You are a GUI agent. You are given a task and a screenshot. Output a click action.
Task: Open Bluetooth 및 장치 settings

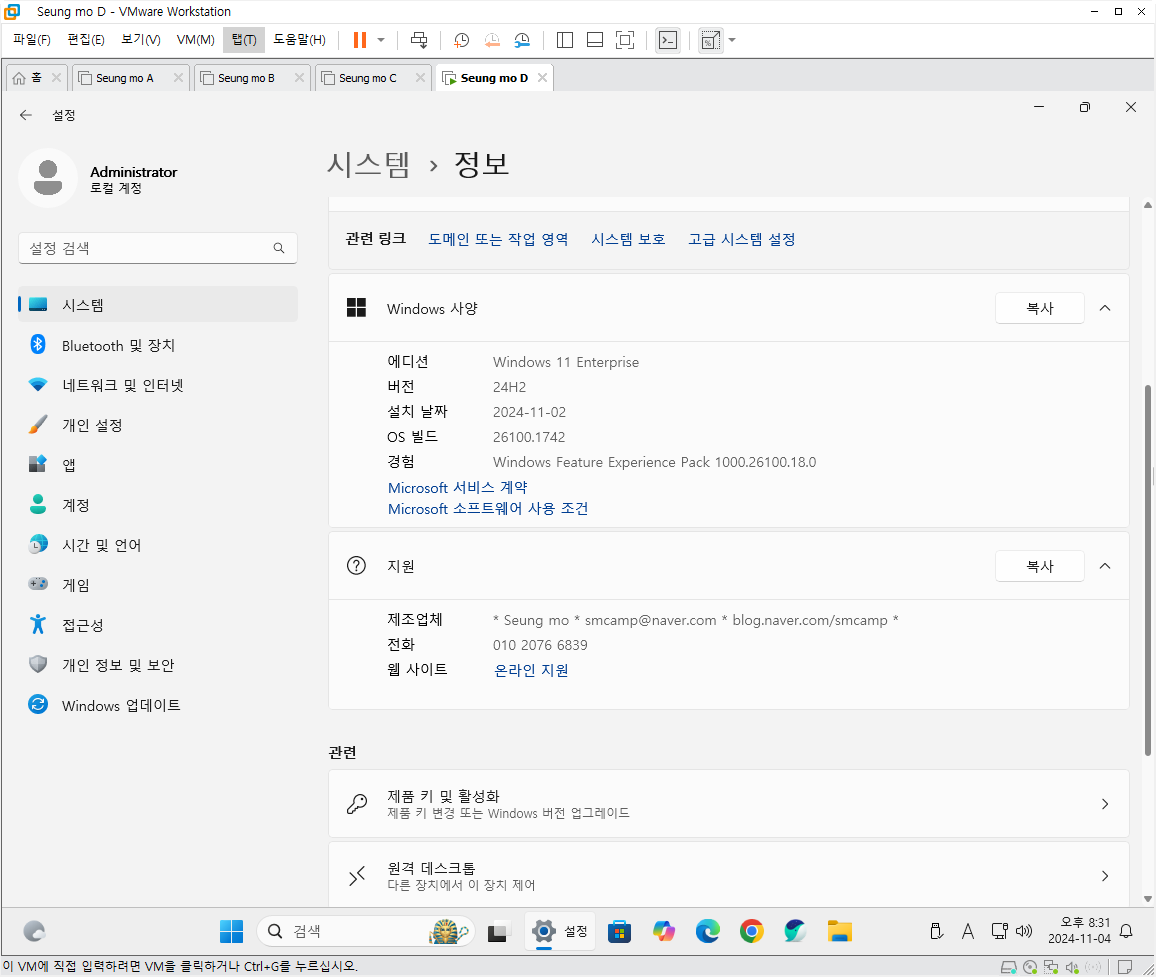point(158,345)
